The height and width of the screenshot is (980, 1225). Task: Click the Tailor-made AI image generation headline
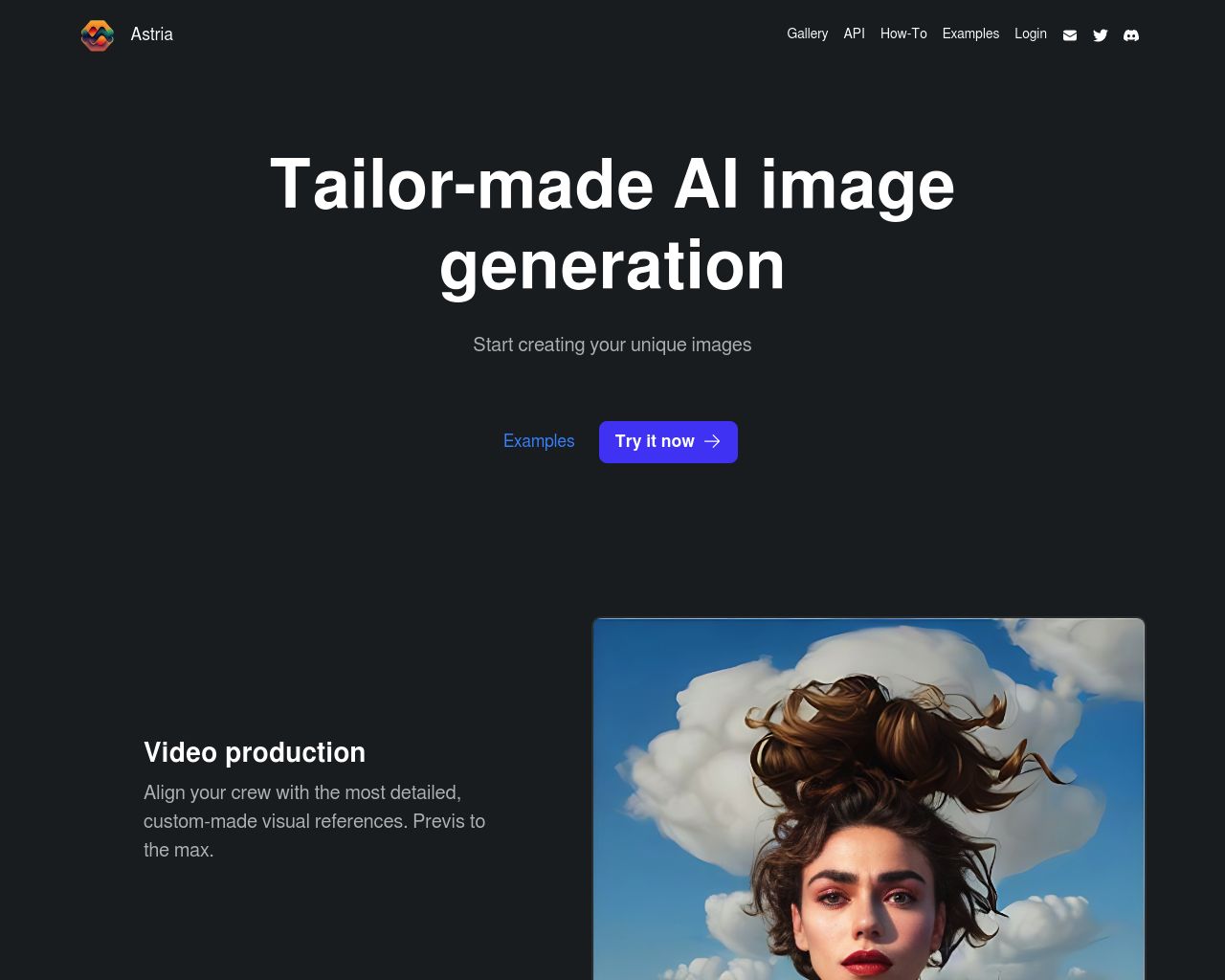coord(612,225)
